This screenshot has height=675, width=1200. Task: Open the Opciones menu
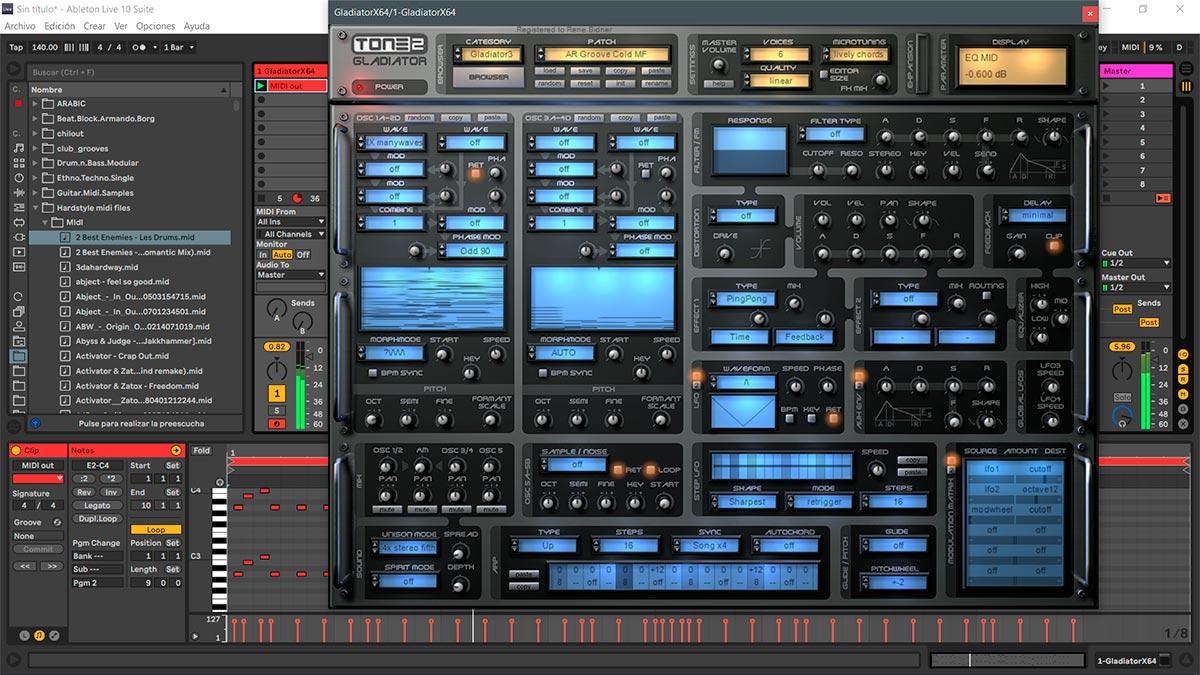[155, 26]
